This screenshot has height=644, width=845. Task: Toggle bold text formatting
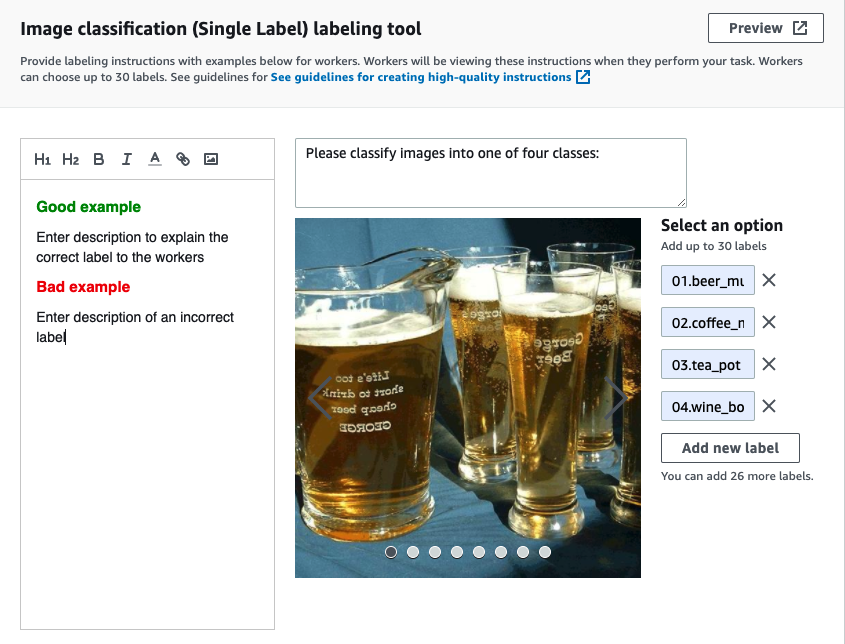pos(98,159)
